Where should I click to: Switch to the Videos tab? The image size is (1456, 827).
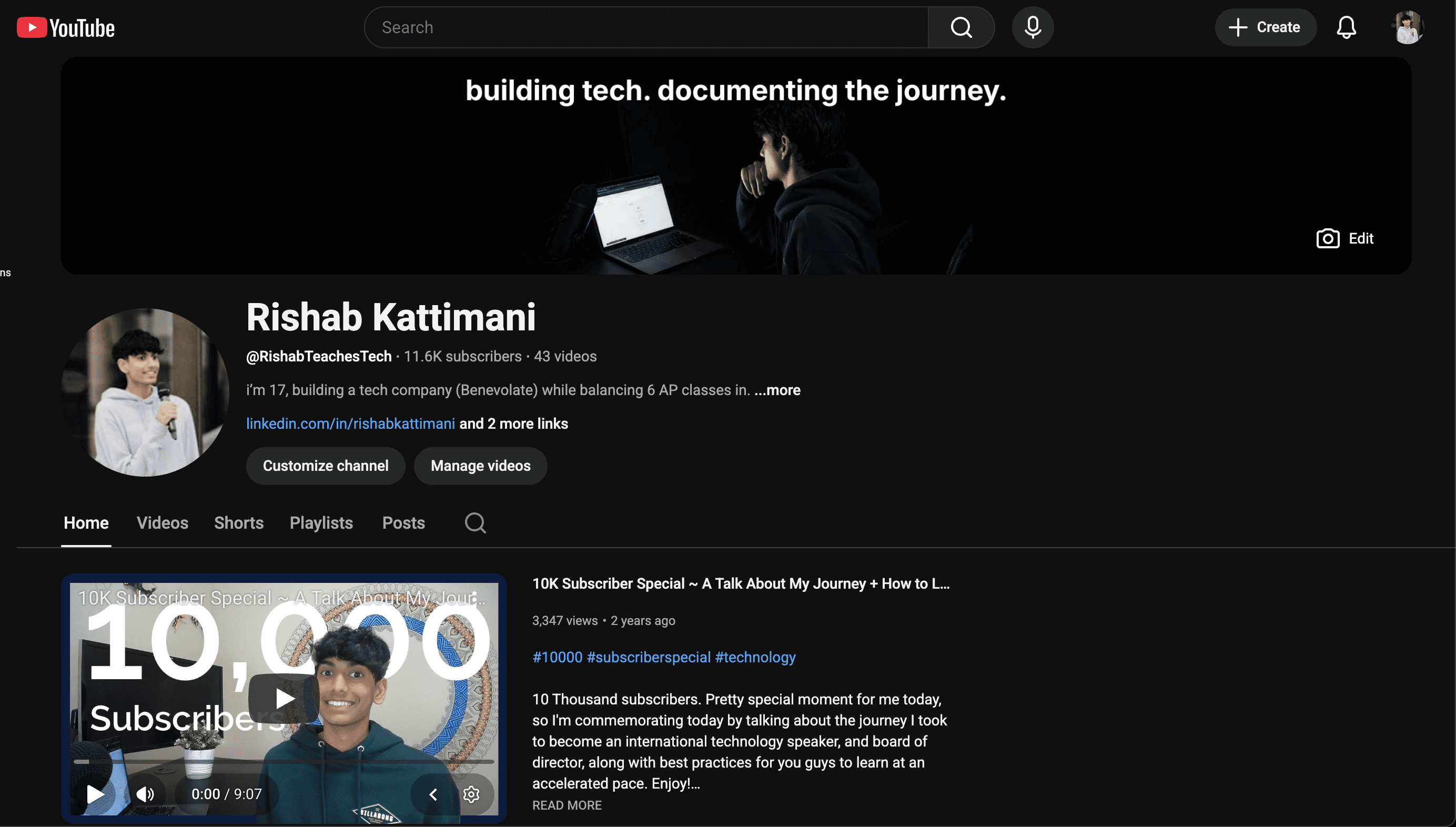pos(163,522)
